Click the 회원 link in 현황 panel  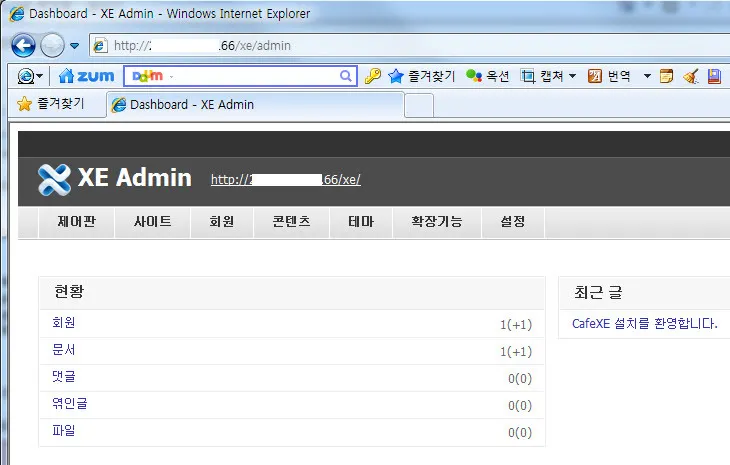click(64, 323)
